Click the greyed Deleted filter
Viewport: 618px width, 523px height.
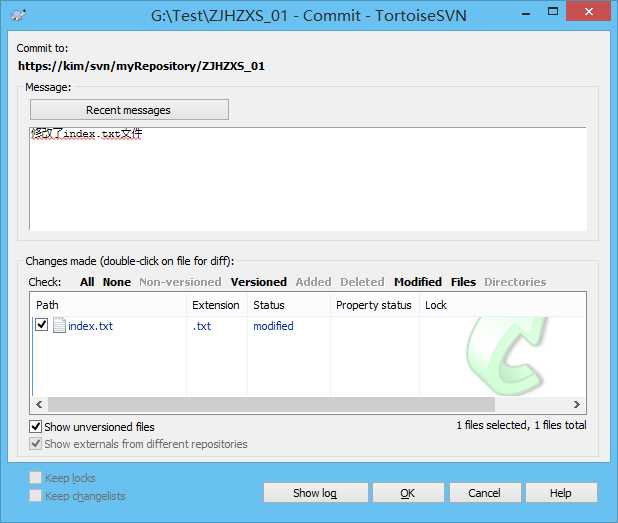click(362, 282)
